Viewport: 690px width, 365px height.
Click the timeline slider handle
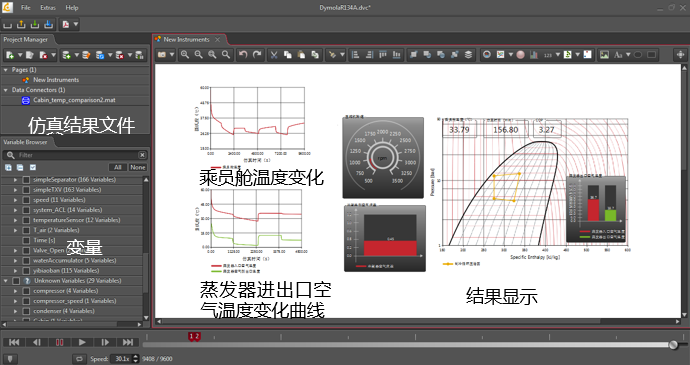pyautogui.click(x=673, y=345)
